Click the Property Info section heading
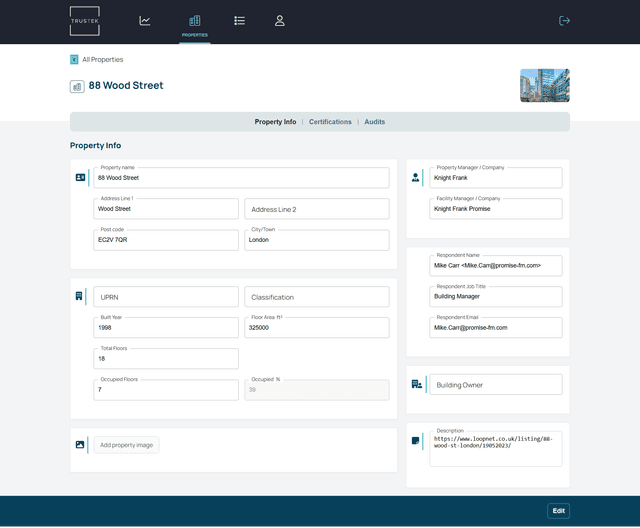The image size is (640, 528). [96, 146]
